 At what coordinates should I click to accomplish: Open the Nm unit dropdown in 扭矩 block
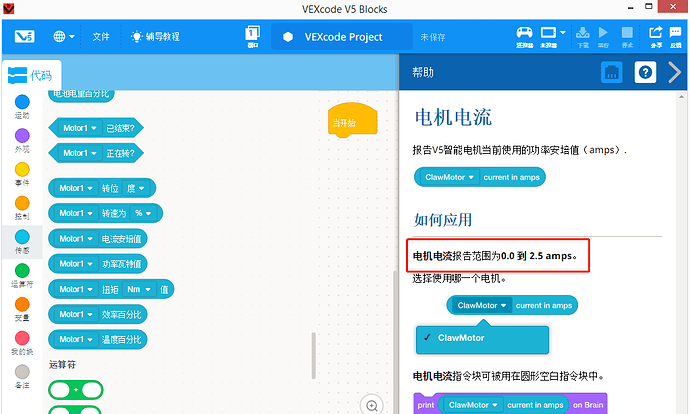(x=139, y=289)
